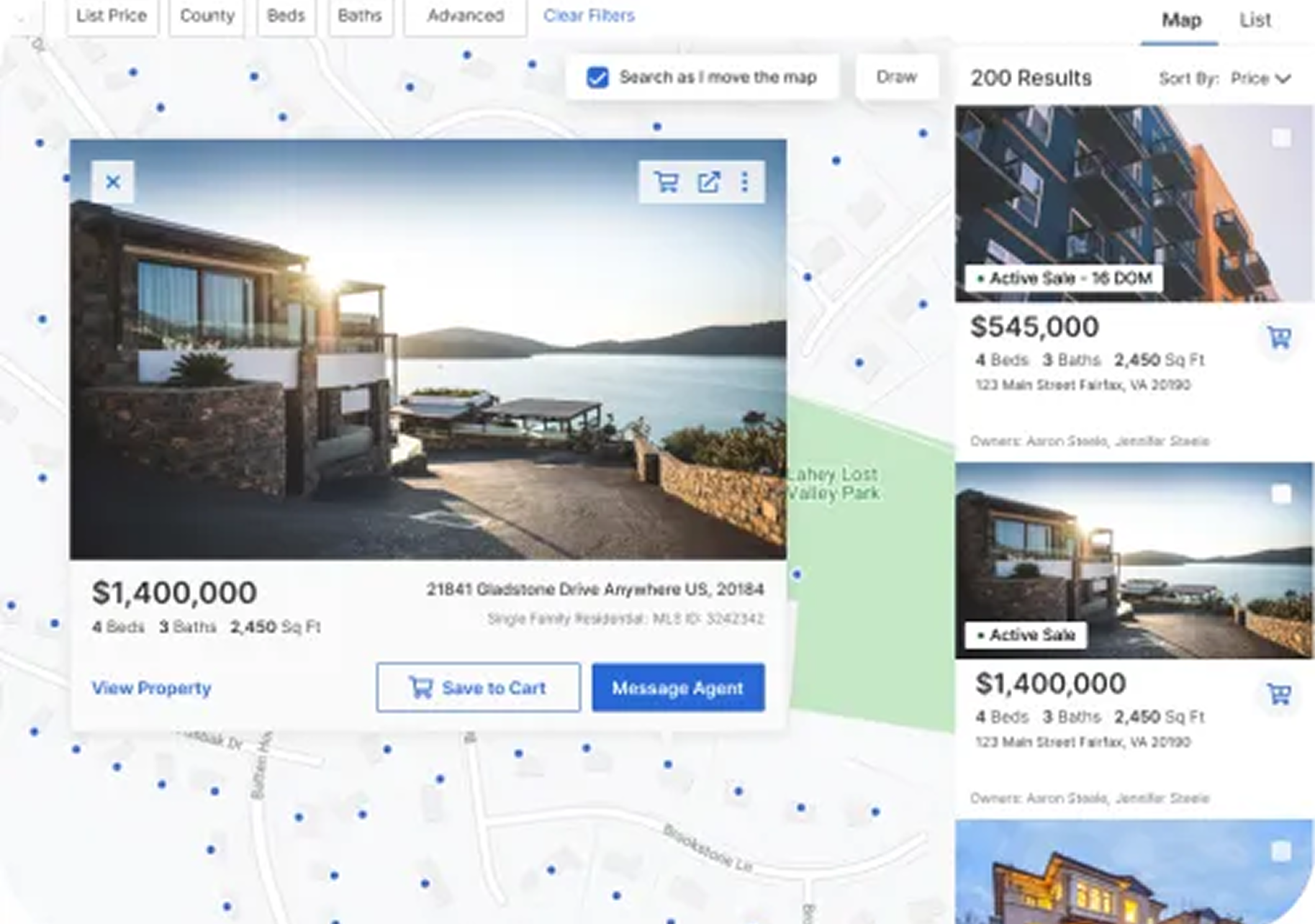Switch to the List tab
This screenshot has height=924, width=1315.
[x=1255, y=20]
